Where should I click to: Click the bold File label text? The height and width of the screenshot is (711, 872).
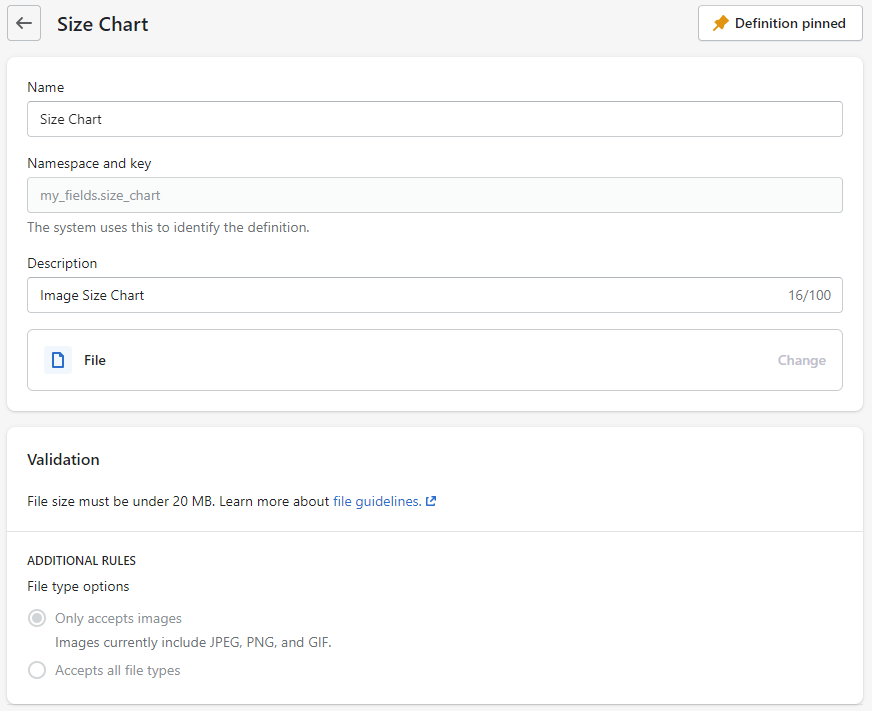[x=95, y=360]
